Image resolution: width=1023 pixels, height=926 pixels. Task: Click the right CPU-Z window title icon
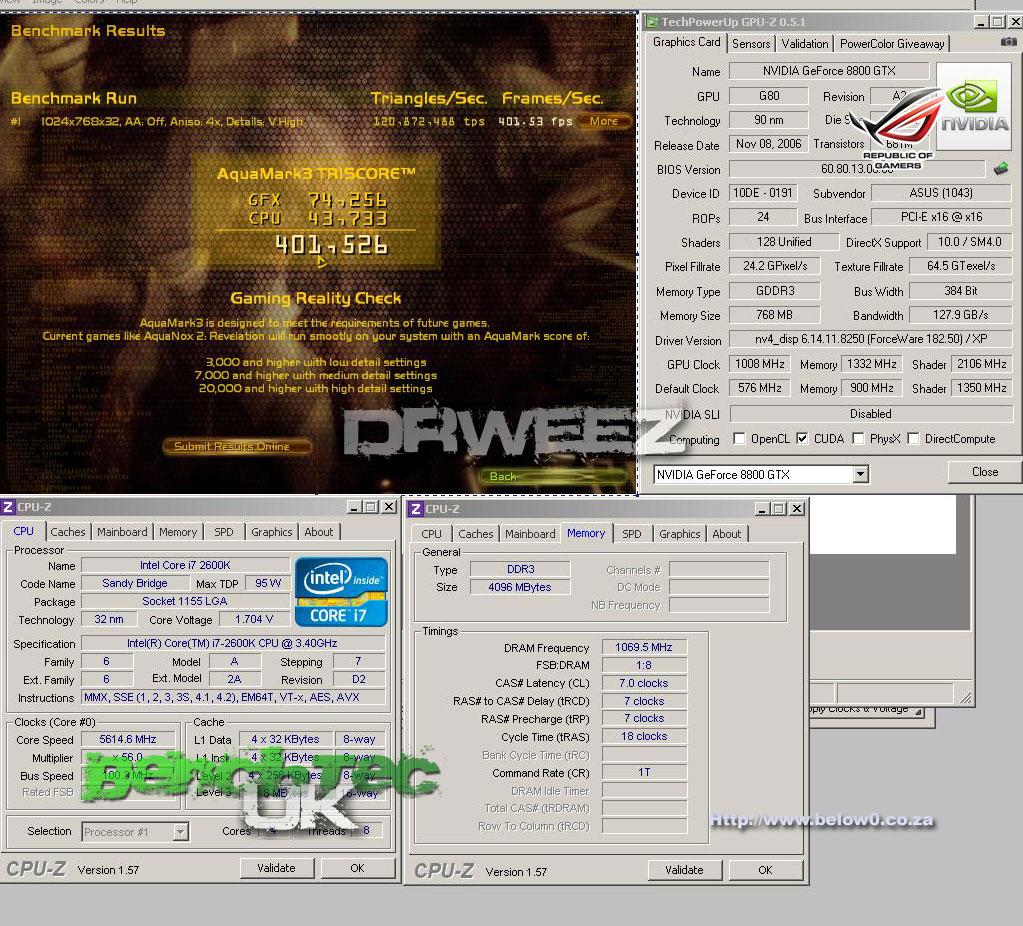416,509
